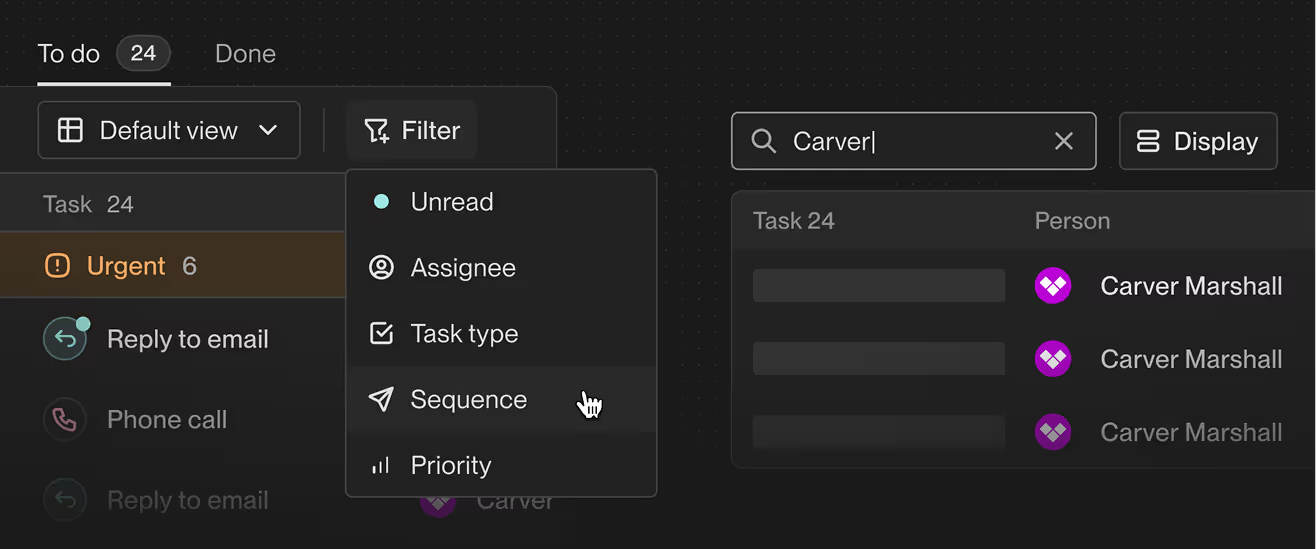Click second Carver Marshall avatar icon
The width and height of the screenshot is (1316, 549).
[1053, 359]
